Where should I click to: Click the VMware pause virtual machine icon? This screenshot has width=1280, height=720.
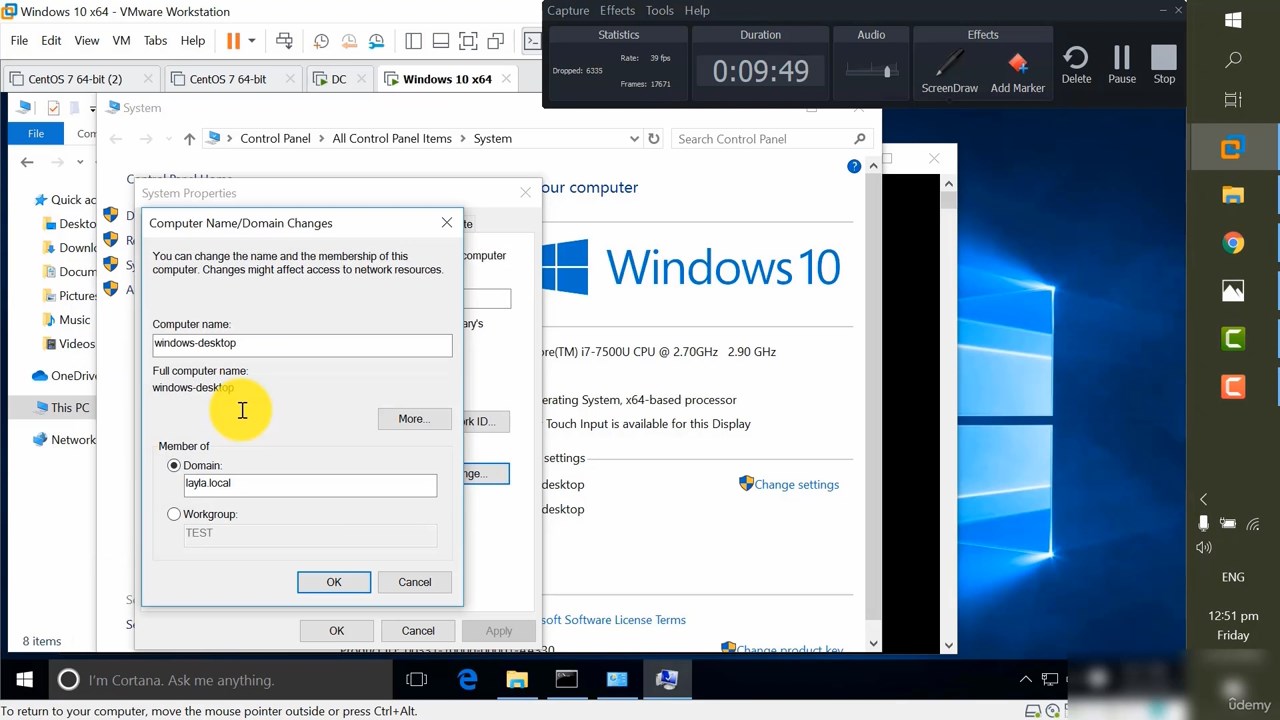233,41
